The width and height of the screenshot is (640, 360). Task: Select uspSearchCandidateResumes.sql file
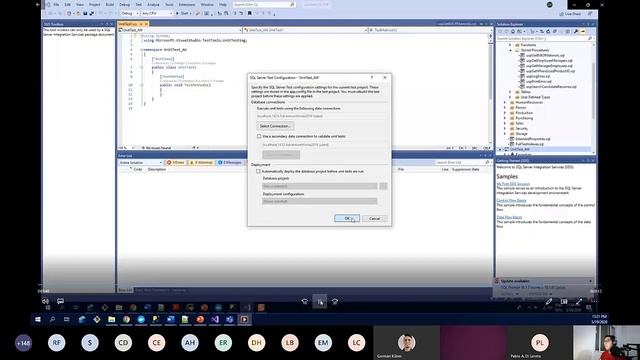click(x=551, y=87)
